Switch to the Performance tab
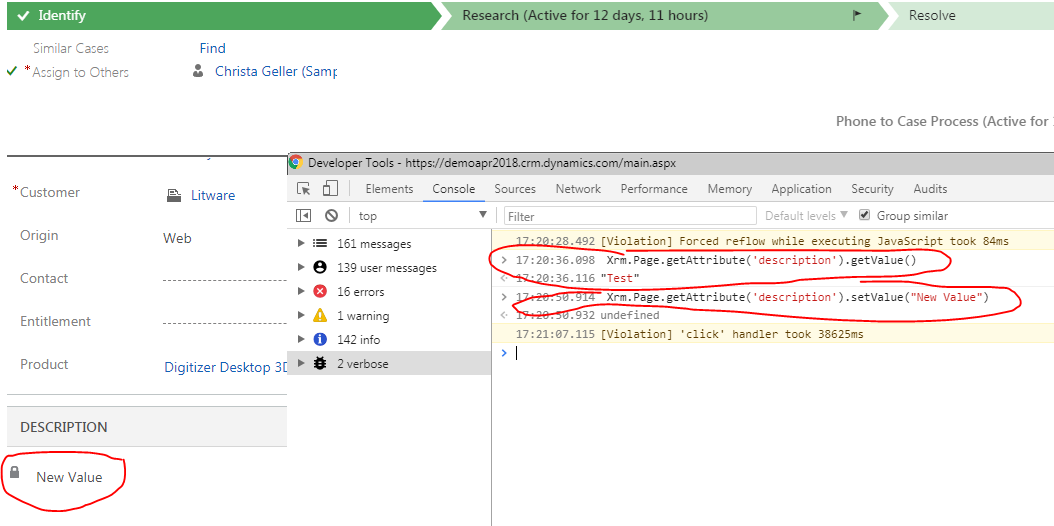This screenshot has height=526, width=1054. tap(654, 189)
